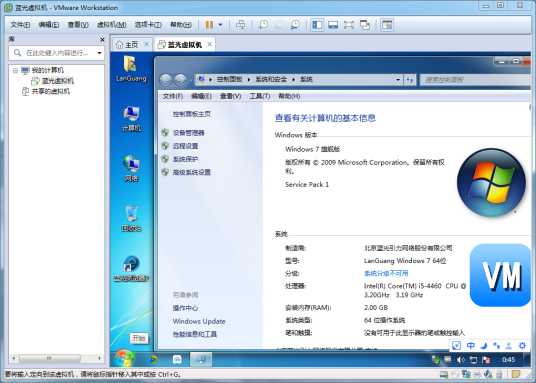Image resolution: width=536 pixels, height=383 pixels.
Task: Toggle the library sidebar view icon
Action: click(317, 25)
